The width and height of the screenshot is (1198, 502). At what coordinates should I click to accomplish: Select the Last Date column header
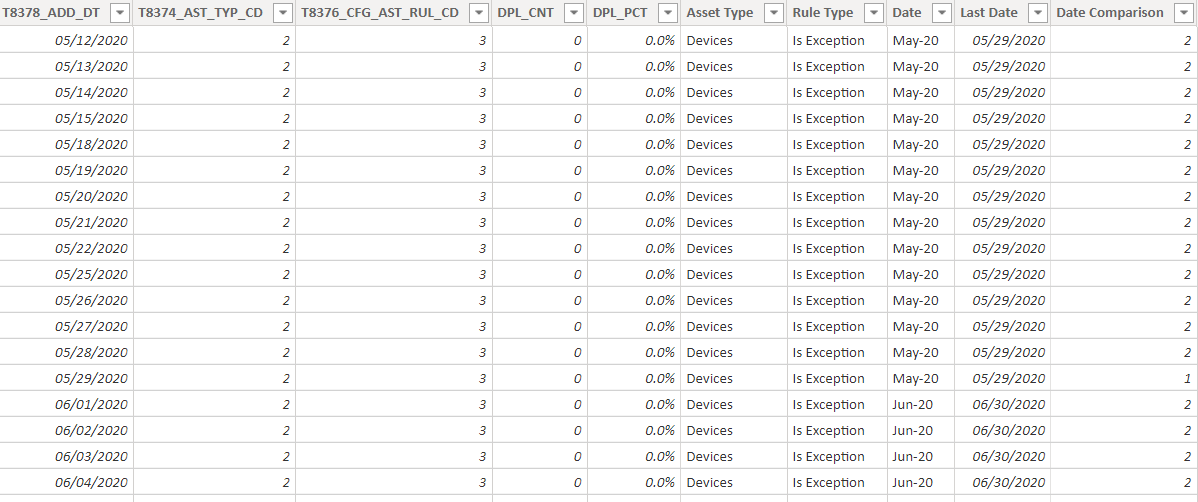click(989, 13)
